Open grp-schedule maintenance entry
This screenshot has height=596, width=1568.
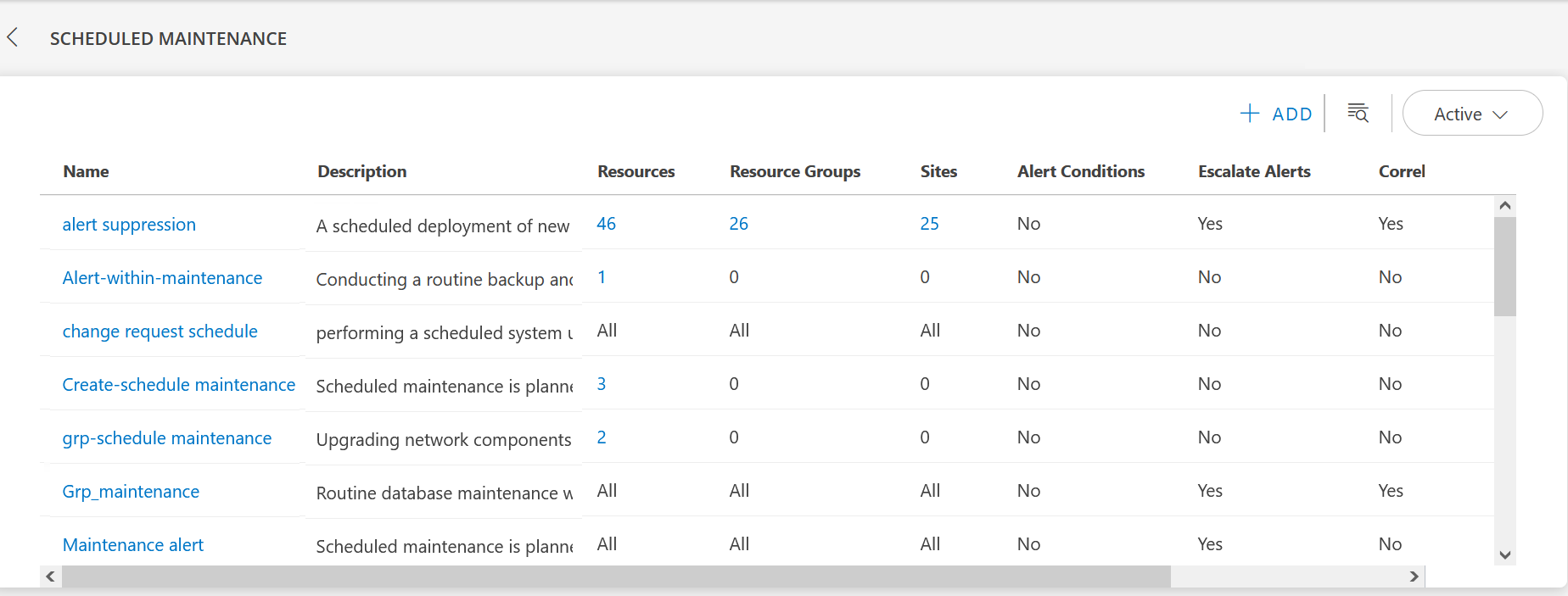[166, 438]
